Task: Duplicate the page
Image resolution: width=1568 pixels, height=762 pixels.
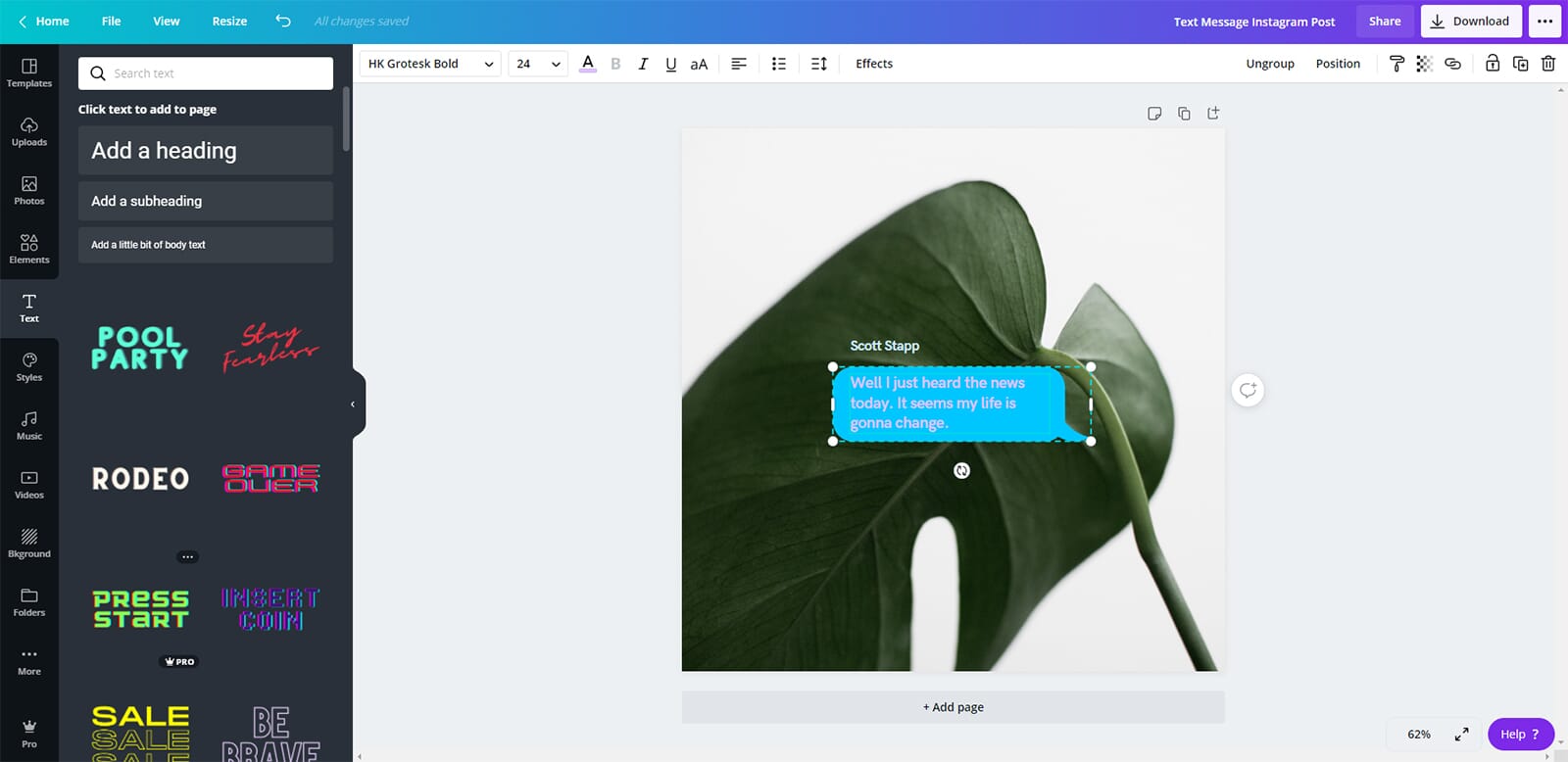Action: pos(1184,114)
